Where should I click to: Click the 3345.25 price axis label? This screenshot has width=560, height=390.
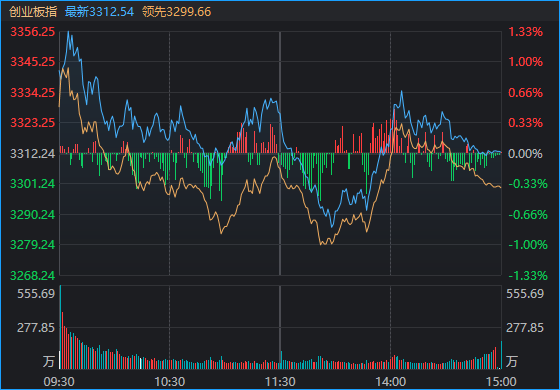point(32,62)
